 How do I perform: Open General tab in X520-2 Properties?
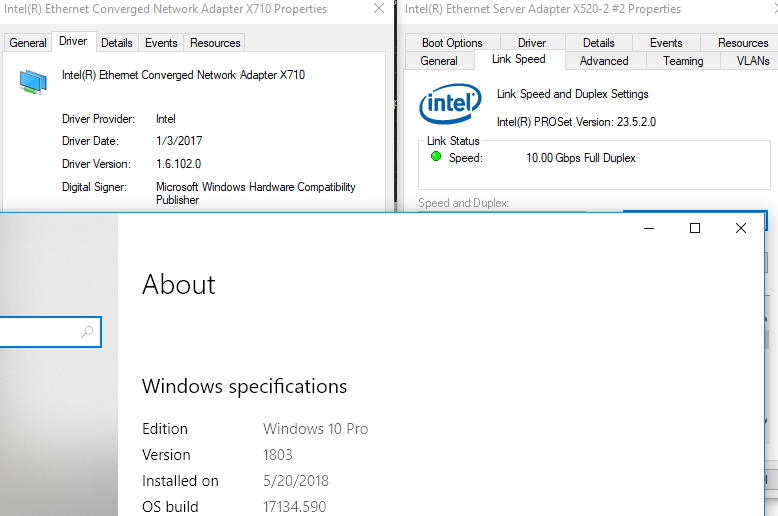tap(439, 61)
